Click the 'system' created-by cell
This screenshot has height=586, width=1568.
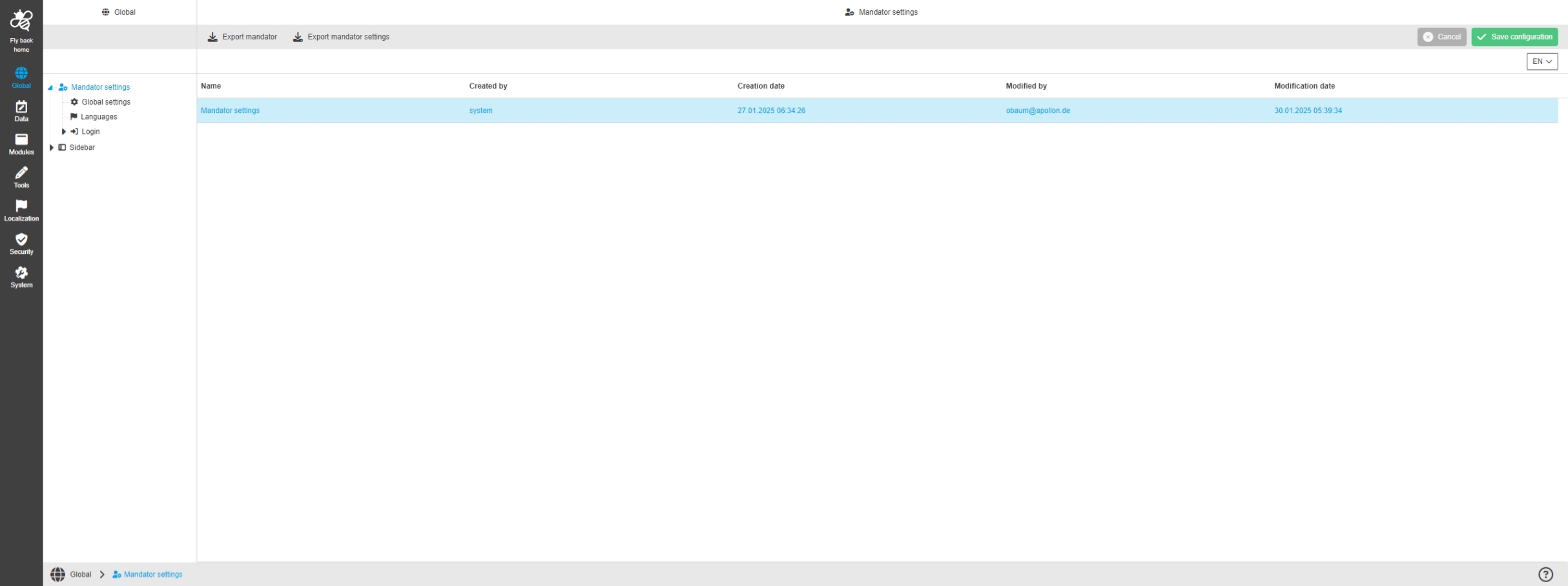click(x=480, y=110)
